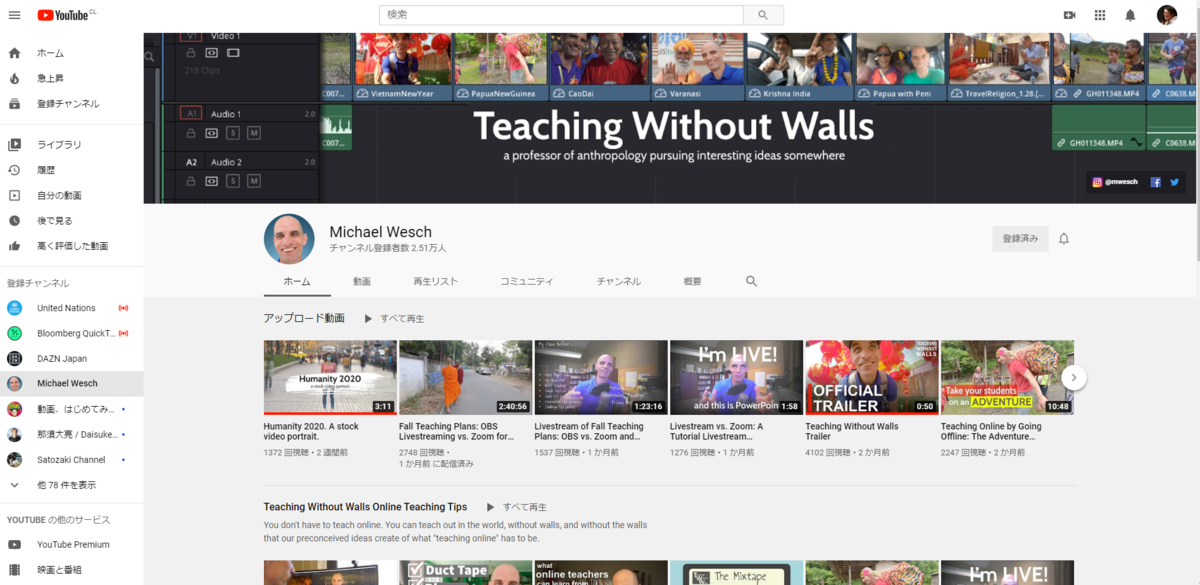Viewport: 1200px width, 585px height.
Task: Open Teaching Online by Going Offline title
Action: click(x=991, y=431)
